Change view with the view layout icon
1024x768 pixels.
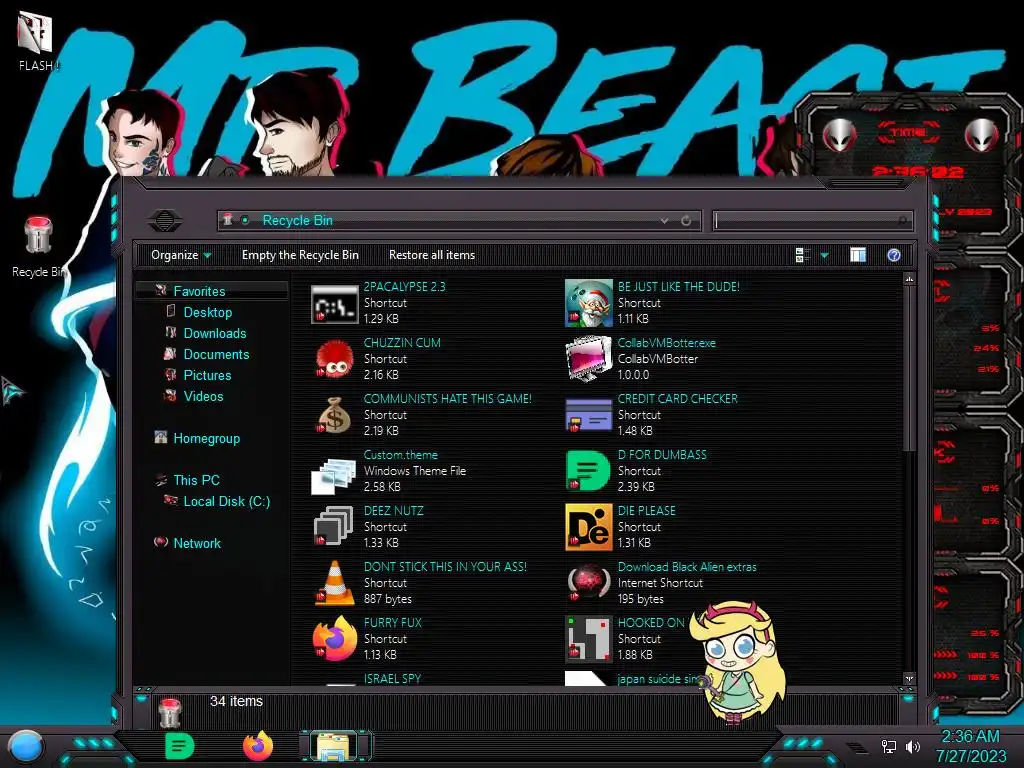(803, 255)
